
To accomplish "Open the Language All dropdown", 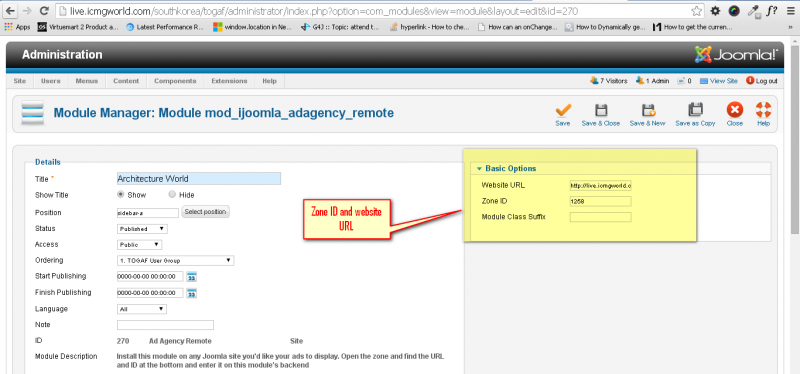I will [141, 309].
